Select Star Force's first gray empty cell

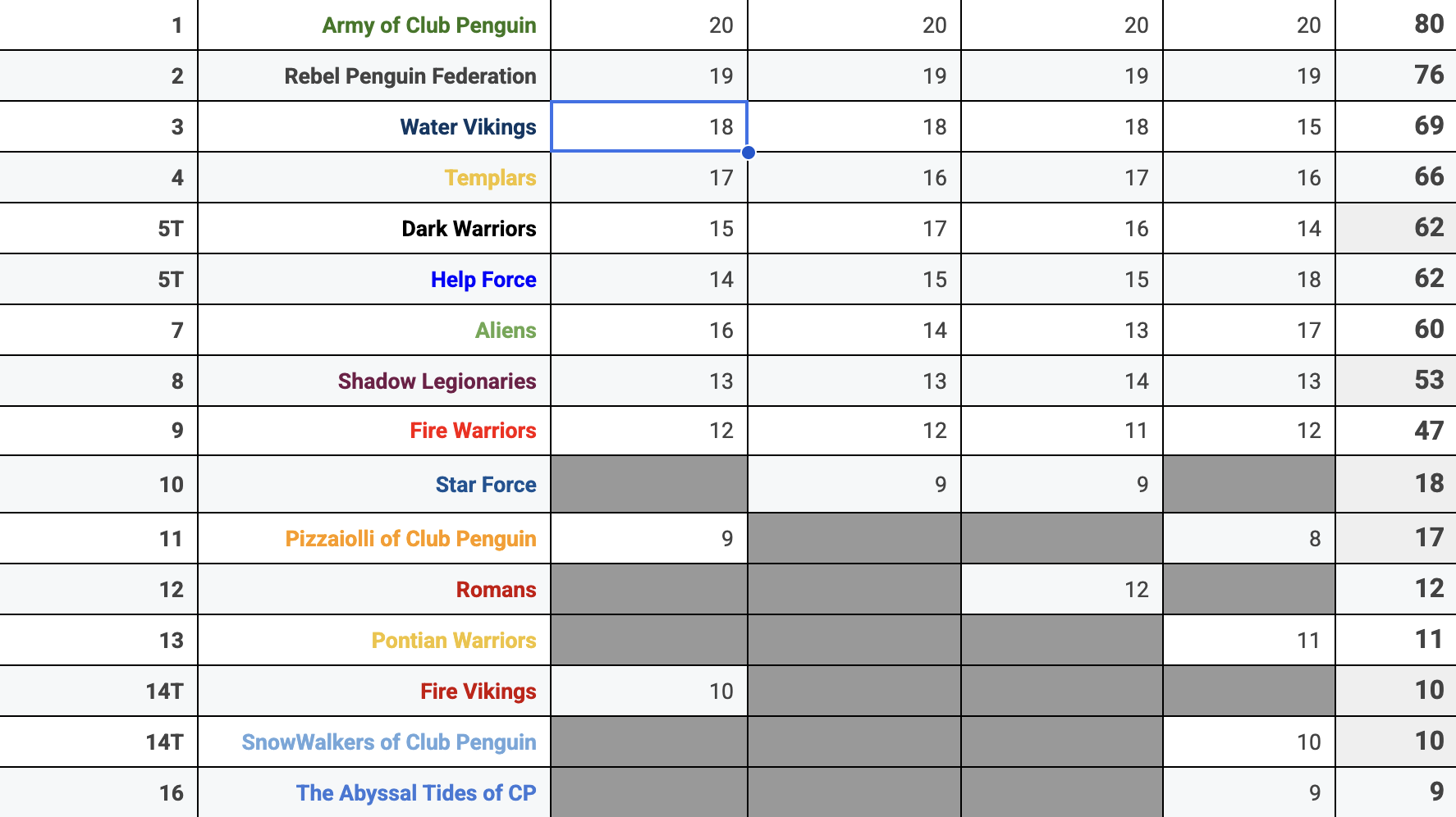[649, 485]
